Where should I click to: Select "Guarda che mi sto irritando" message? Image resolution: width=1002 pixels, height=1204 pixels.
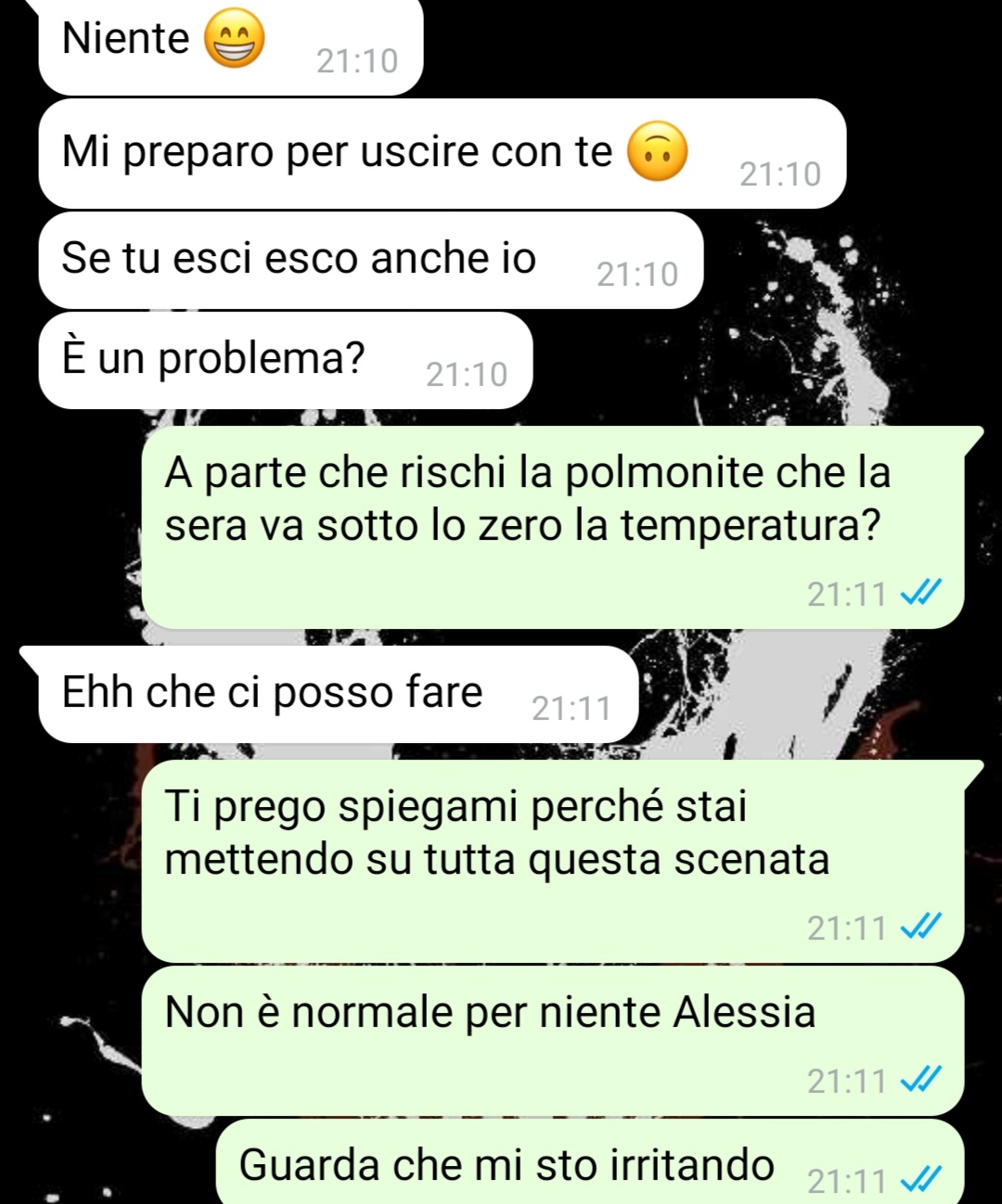(590, 1162)
